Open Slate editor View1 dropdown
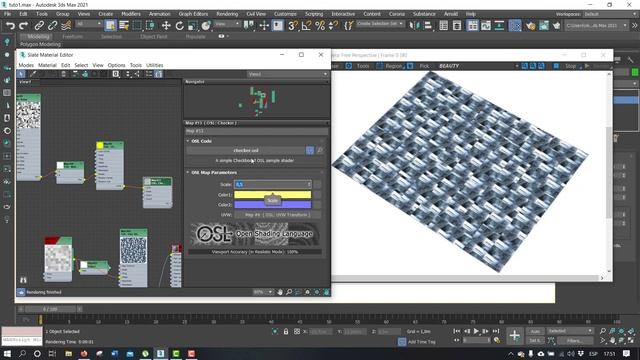The image size is (640, 360). coord(287,74)
